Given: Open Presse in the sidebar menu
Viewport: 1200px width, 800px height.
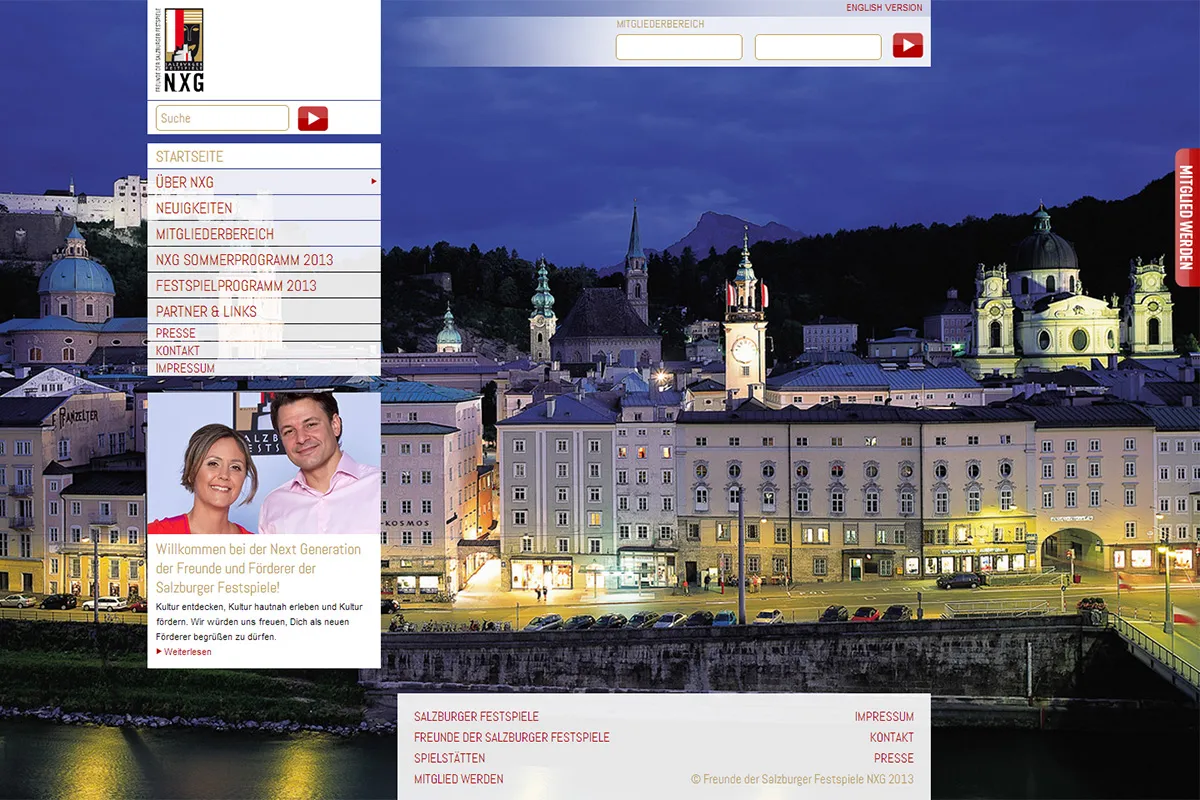Looking at the screenshot, I should click(x=264, y=333).
